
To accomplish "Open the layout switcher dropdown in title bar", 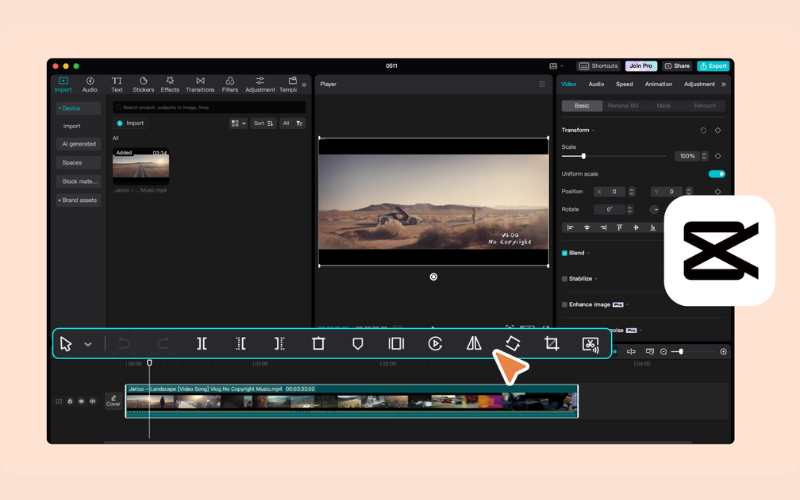I will tap(556, 66).
